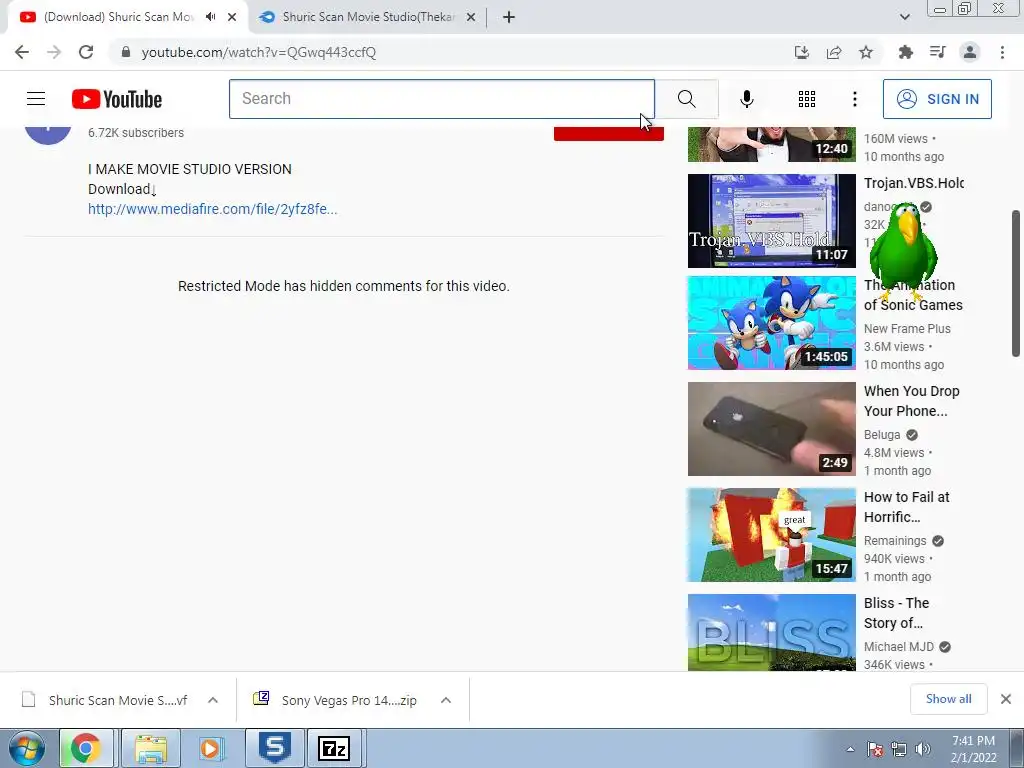1024x768 pixels.
Task: Click the 'When You Drop Your Phone...' title
Action: coord(912,401)
